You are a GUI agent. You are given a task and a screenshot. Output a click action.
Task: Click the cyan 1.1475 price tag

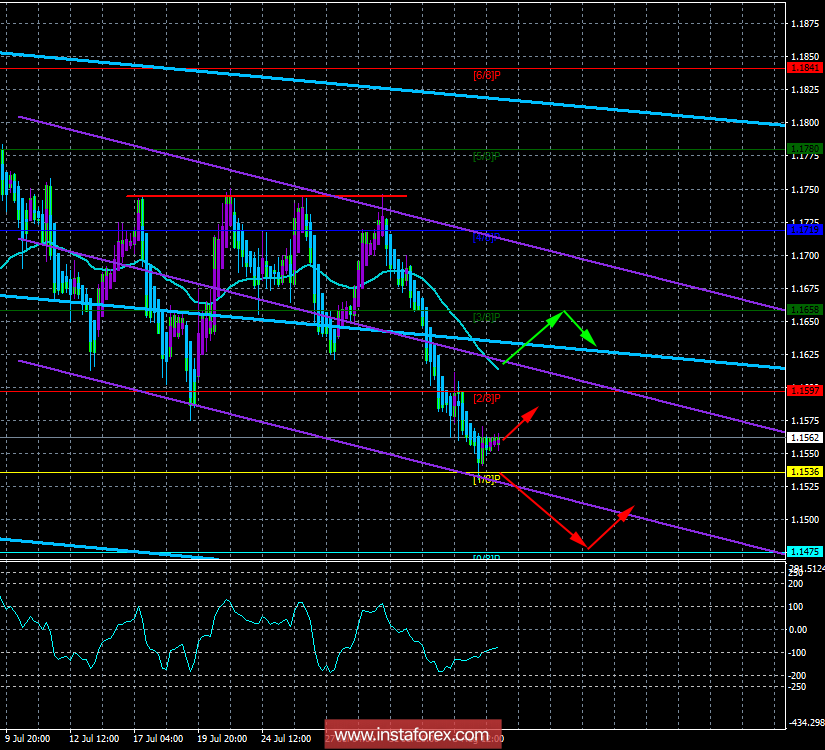(804, 551)
